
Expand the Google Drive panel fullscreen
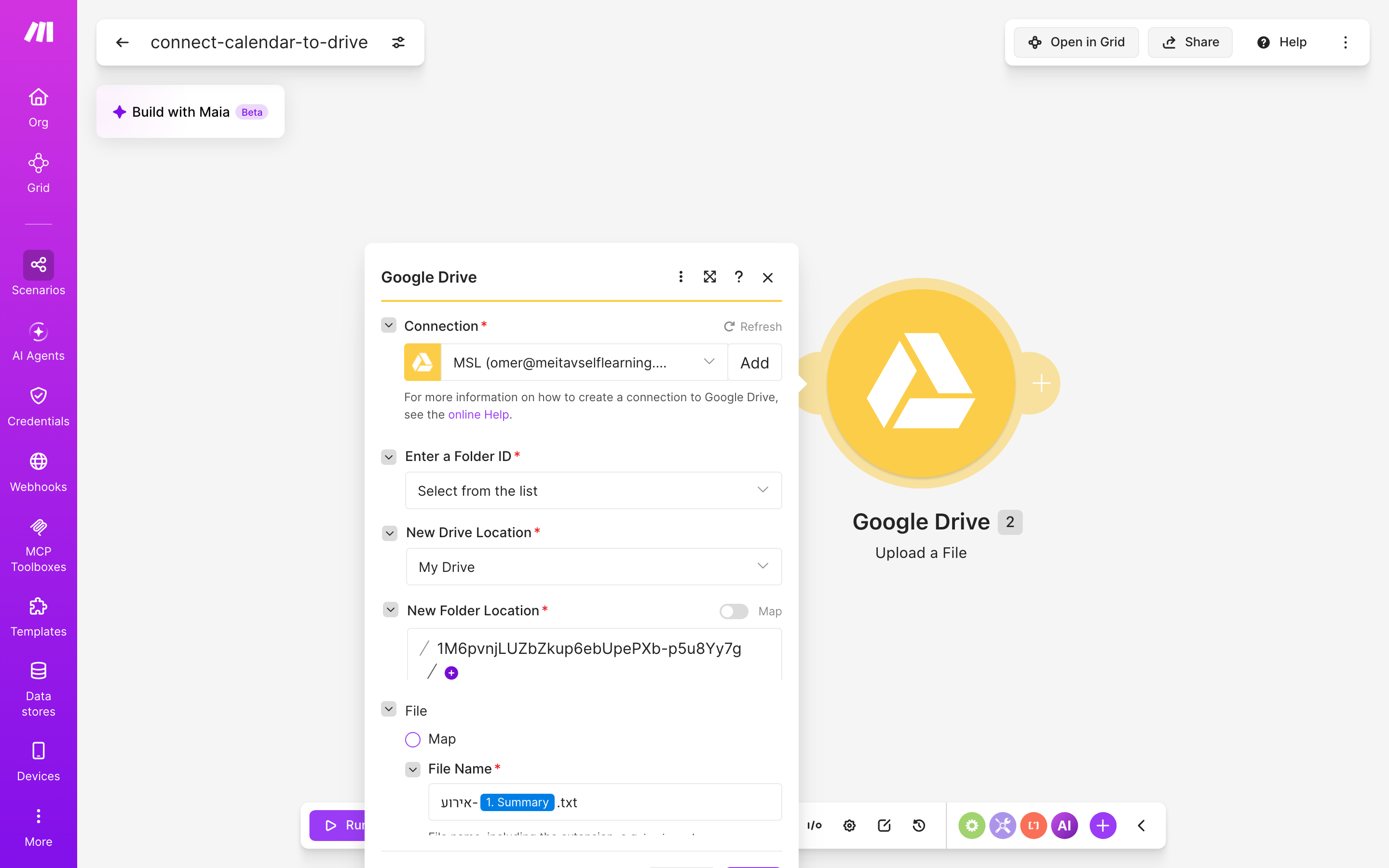pos(710,277)
